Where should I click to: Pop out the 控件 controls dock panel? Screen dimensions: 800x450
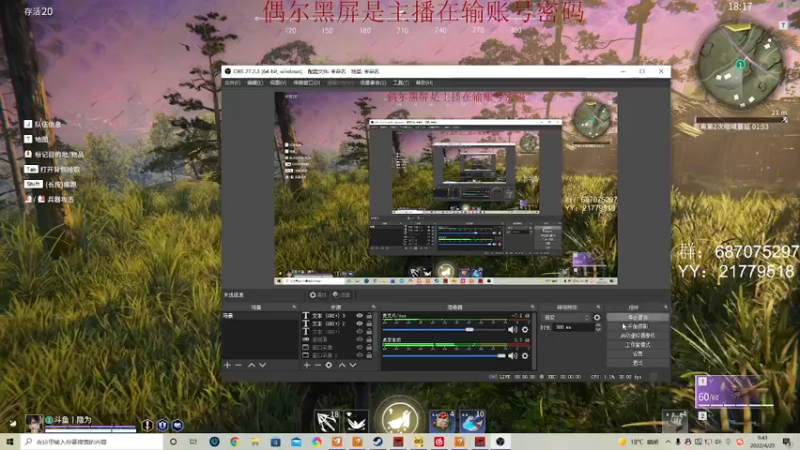coord(665,307)
